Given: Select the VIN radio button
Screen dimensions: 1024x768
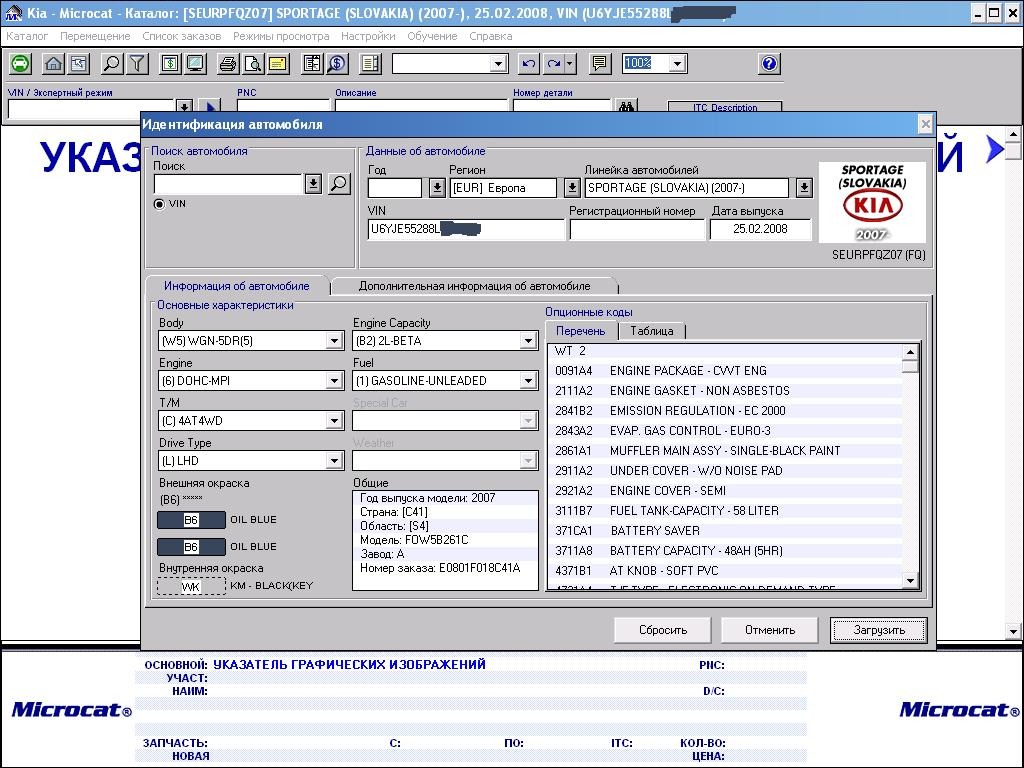Looking at the screenshot, I should click(159, 204).
